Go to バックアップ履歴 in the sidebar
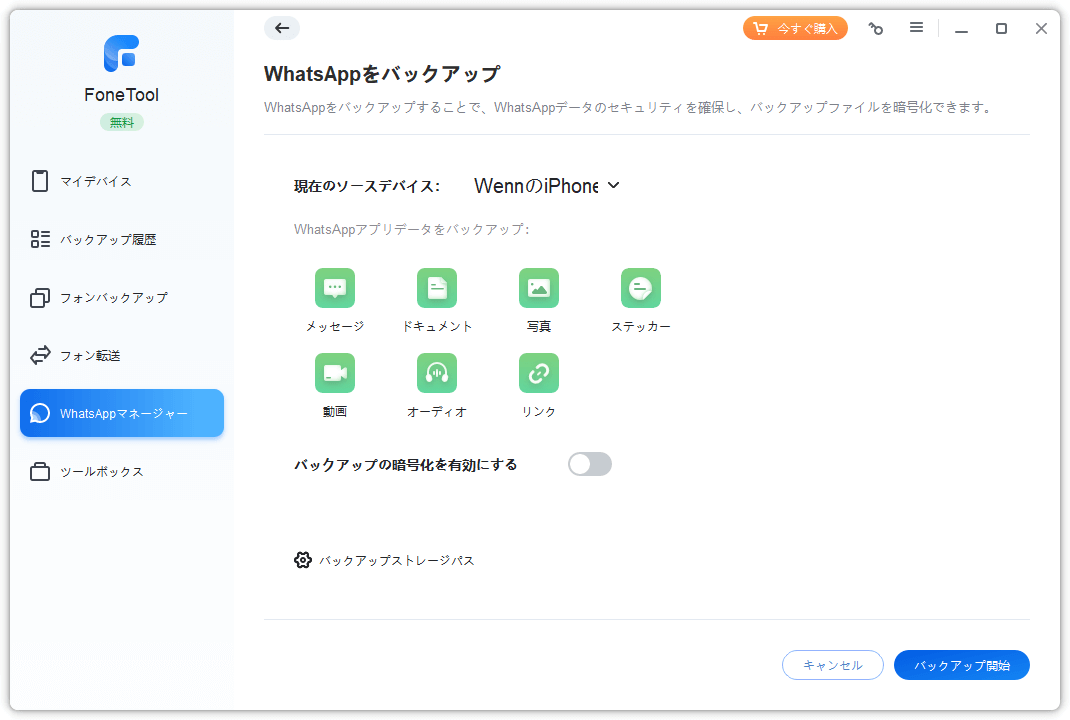This screenshot has height=720, width=1070. (x=107, y=239)
